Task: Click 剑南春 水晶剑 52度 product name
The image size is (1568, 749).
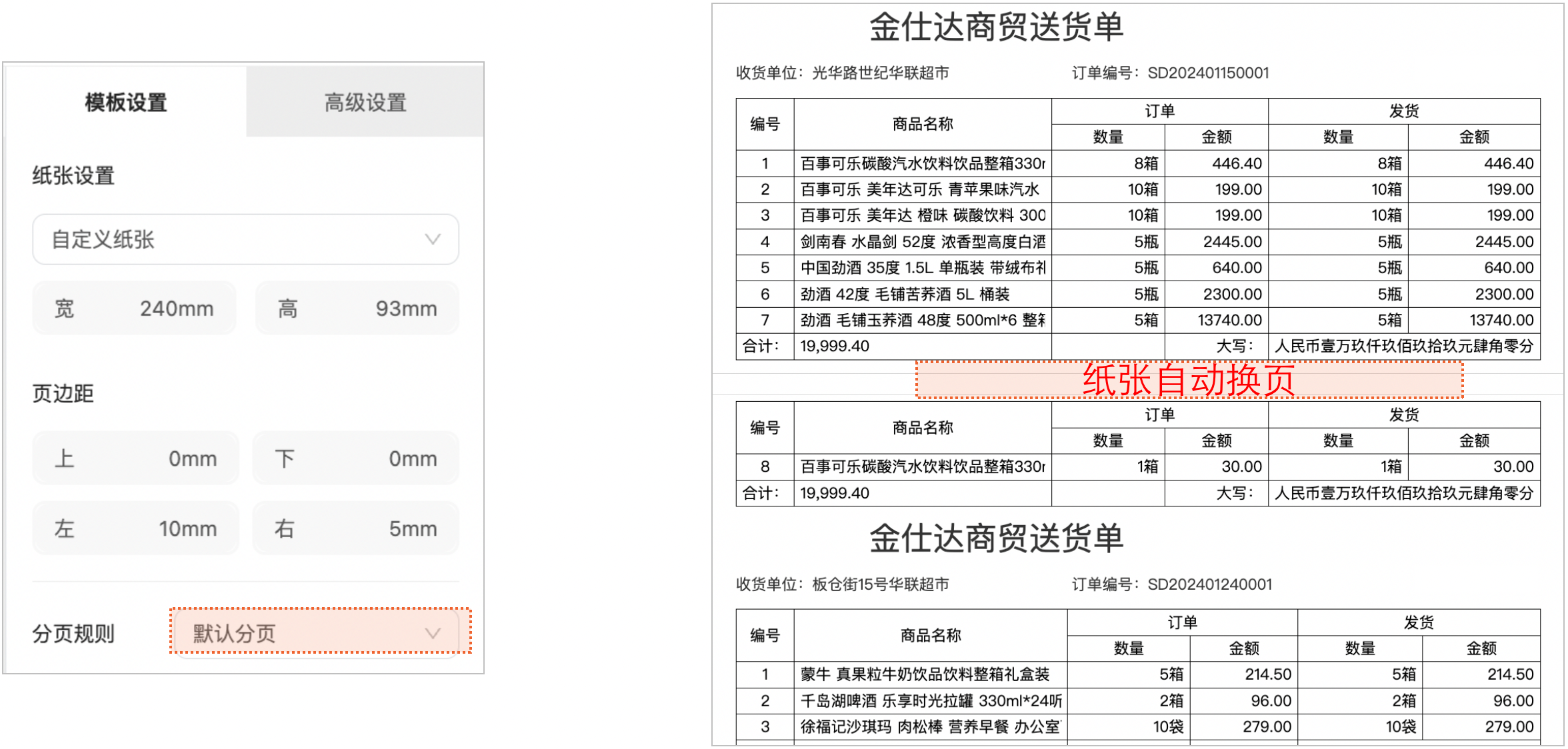Action: pyautogui.click(x=923, y=241)
